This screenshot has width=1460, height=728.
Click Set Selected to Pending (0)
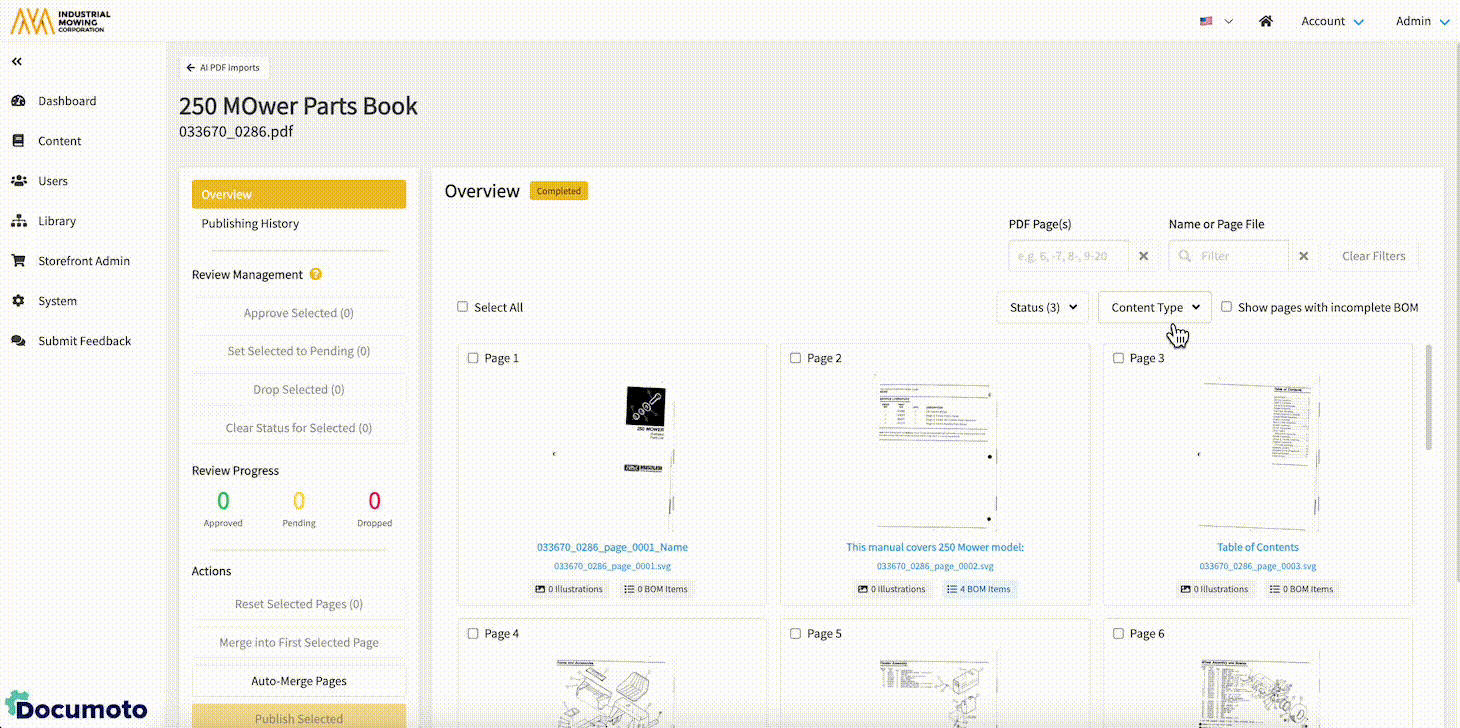coord(299,351)
